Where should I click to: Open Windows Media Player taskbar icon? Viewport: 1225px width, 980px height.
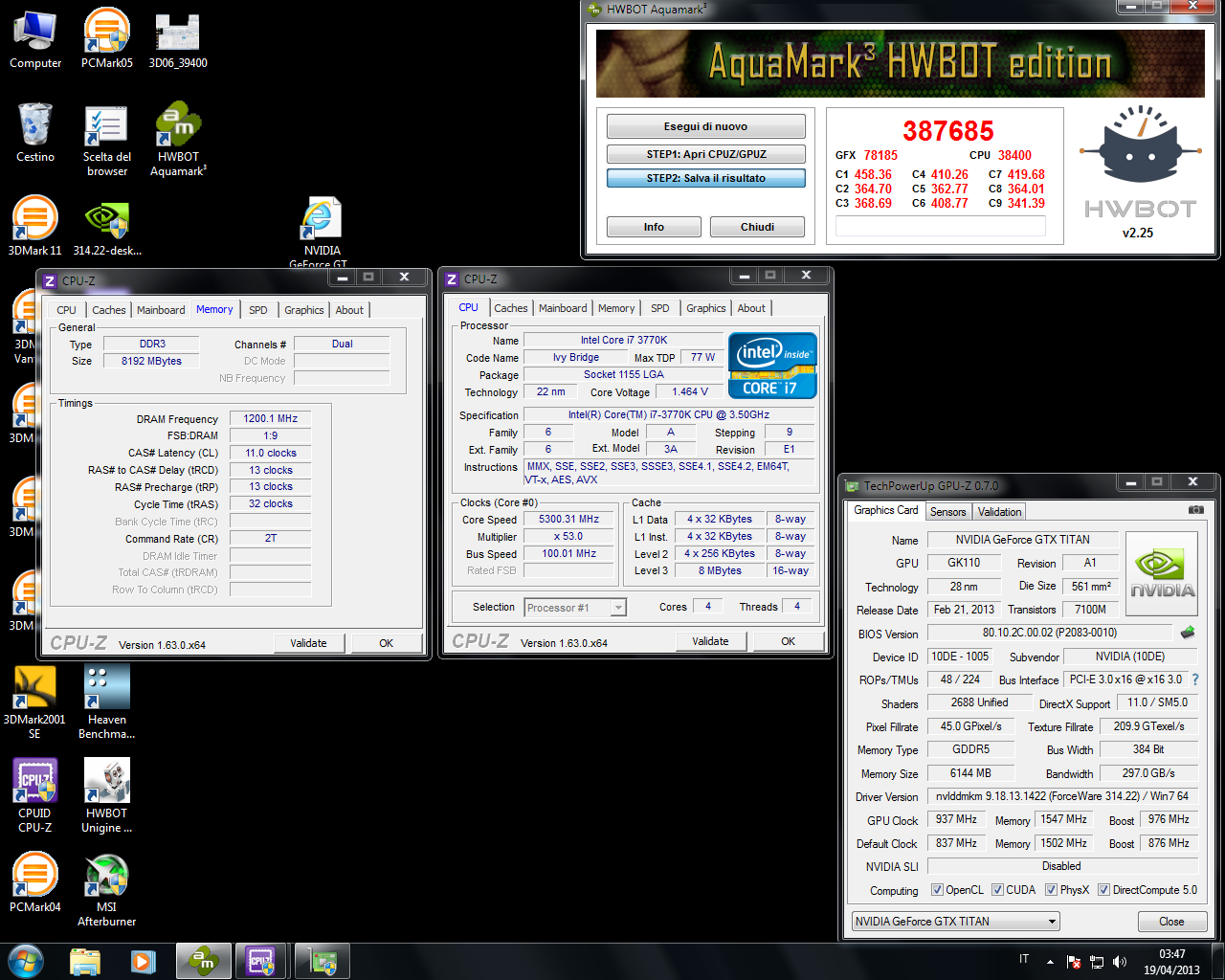coord(143,961)
